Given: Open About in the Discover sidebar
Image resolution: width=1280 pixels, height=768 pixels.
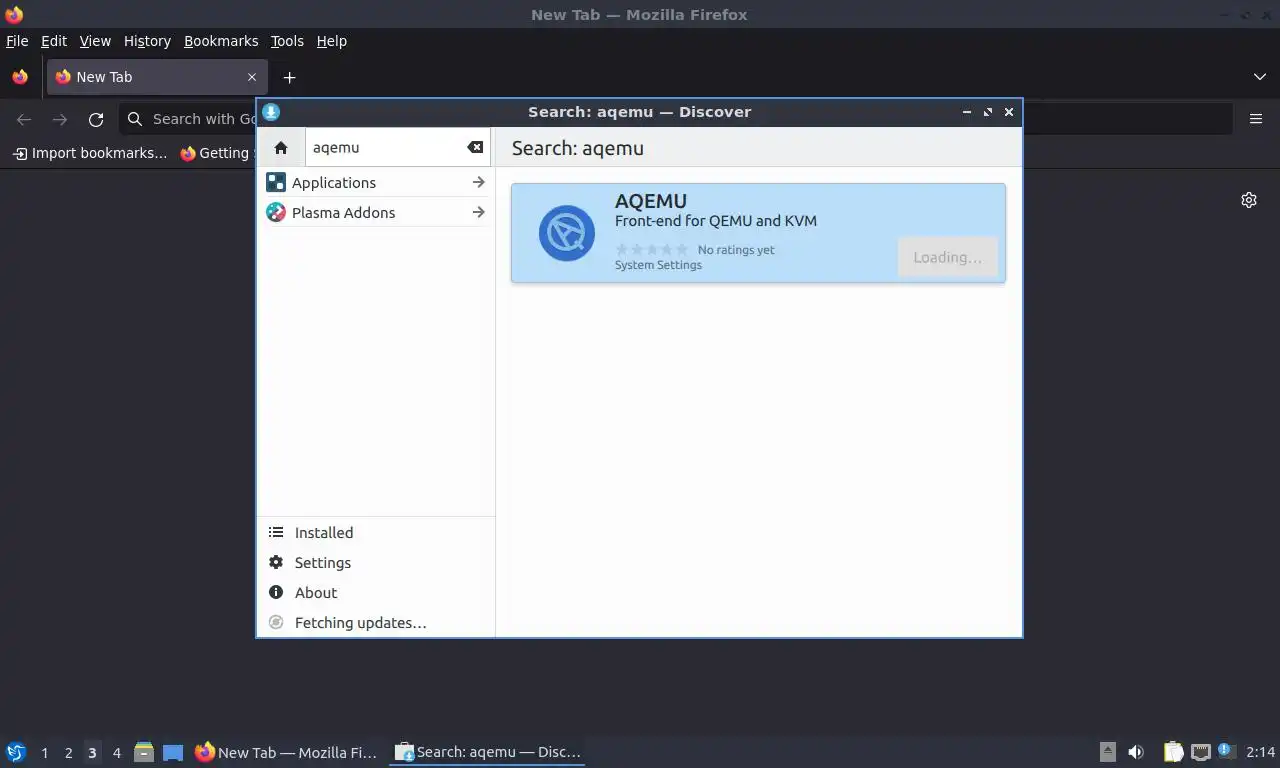Looking at the screenshot, I should coord(376,592).
